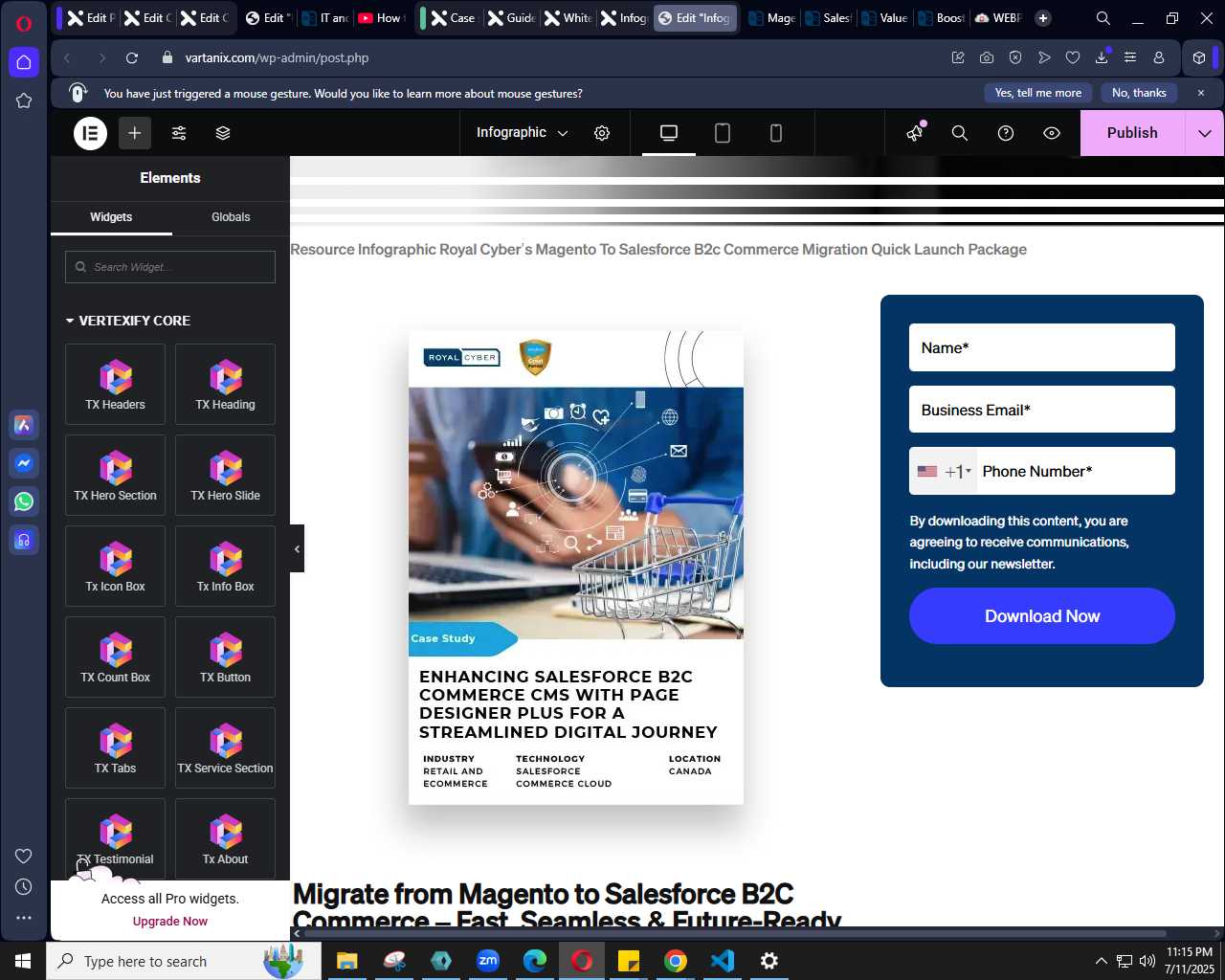Select the Tx Info Box widget
The width and height of the screenshot is (1225, 980).
click(225, 566)
